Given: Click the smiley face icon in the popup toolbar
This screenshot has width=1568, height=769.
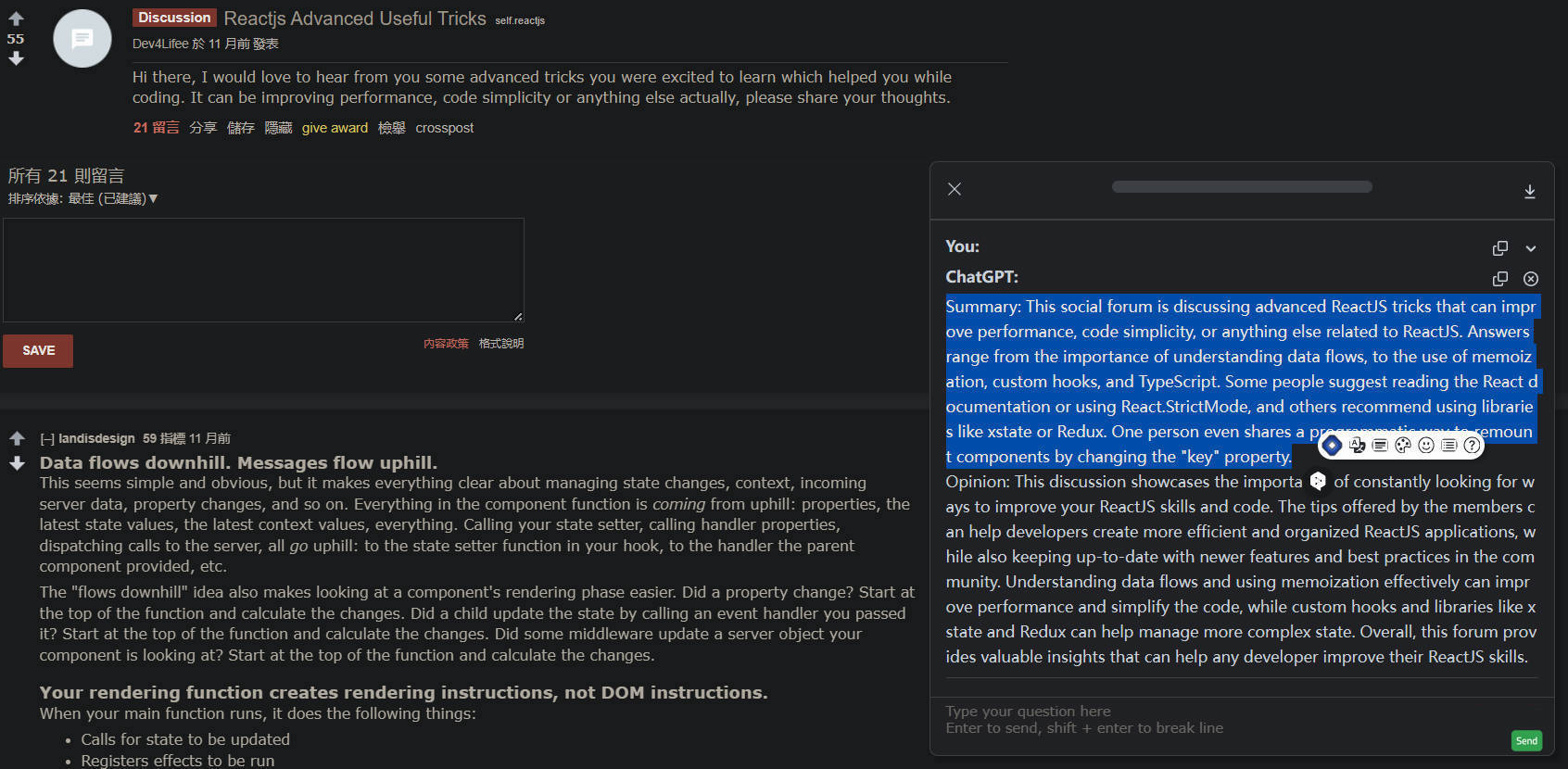Looking at the screenshot, I should [x=1425, y=445].
